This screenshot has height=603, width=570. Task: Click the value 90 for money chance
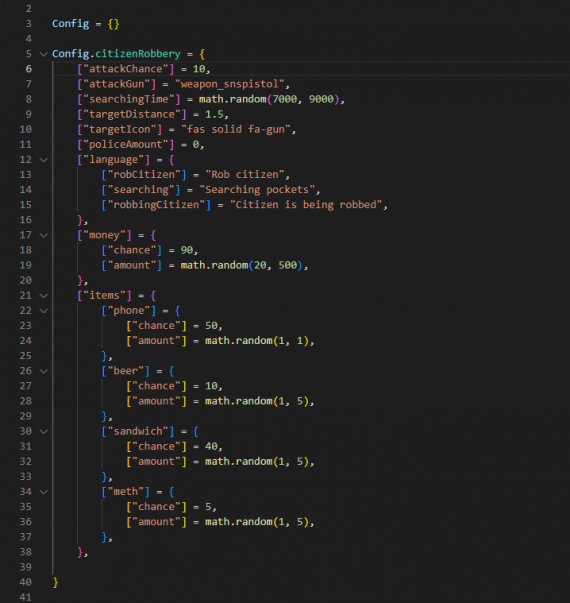[187, 250]
